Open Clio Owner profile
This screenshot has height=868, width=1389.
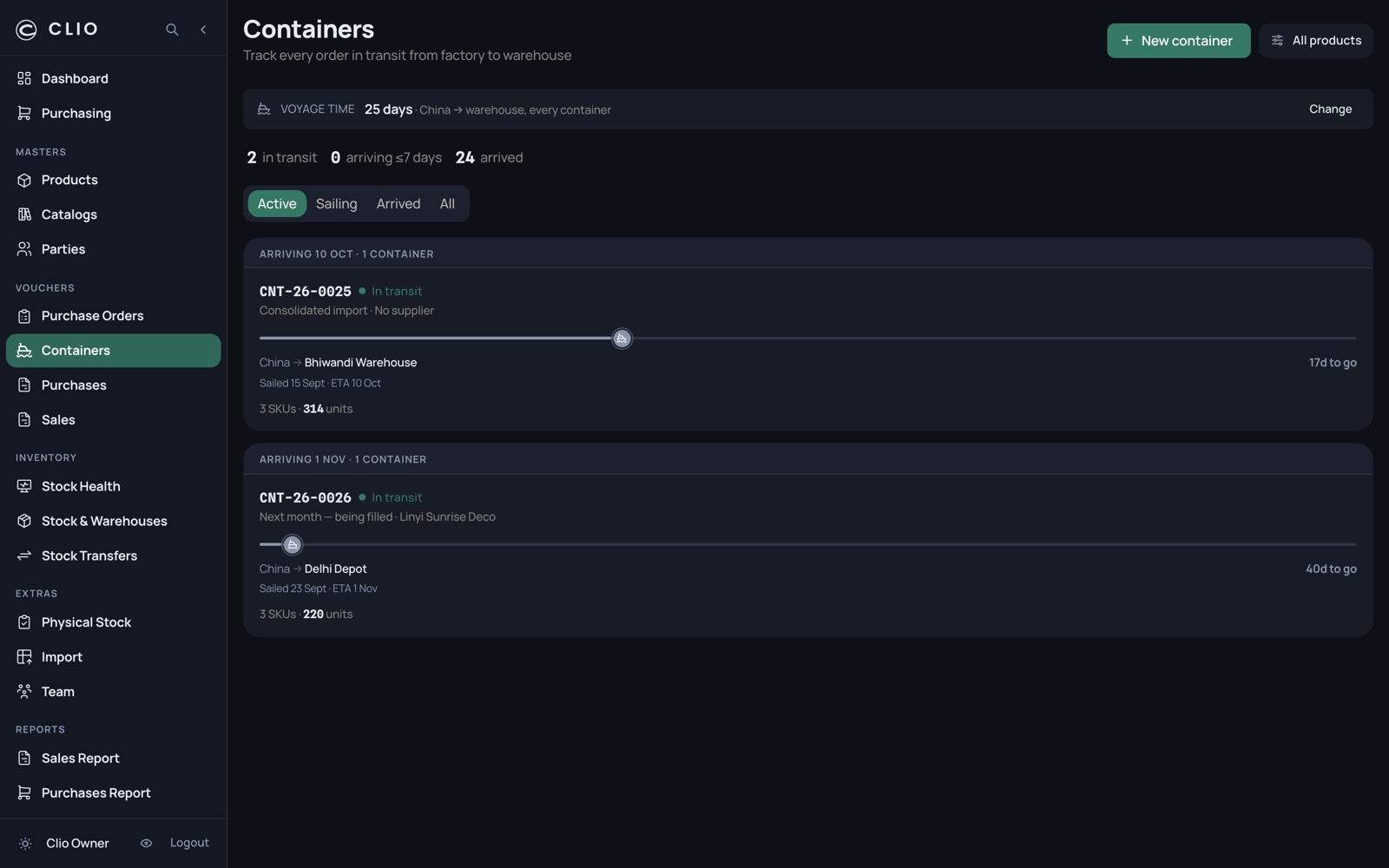[x=77, y=844]
